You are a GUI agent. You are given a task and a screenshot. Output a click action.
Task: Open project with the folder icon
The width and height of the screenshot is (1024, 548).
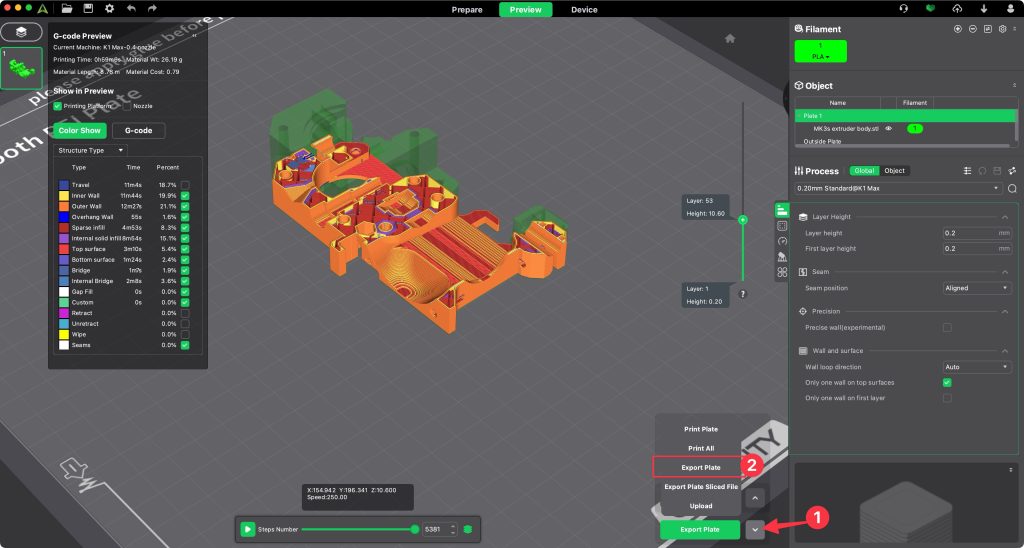pyautogui.click(x=67, y=9)
